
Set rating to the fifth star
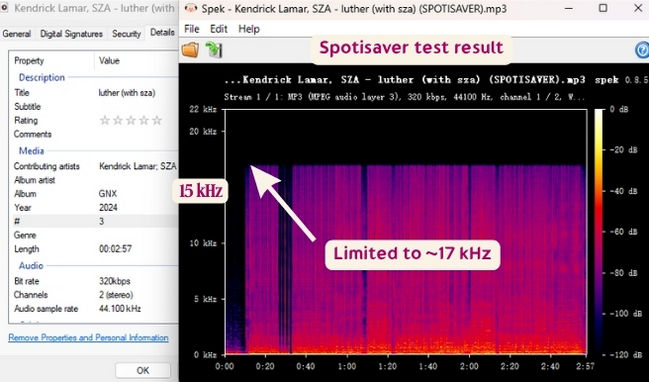(156, 120)
